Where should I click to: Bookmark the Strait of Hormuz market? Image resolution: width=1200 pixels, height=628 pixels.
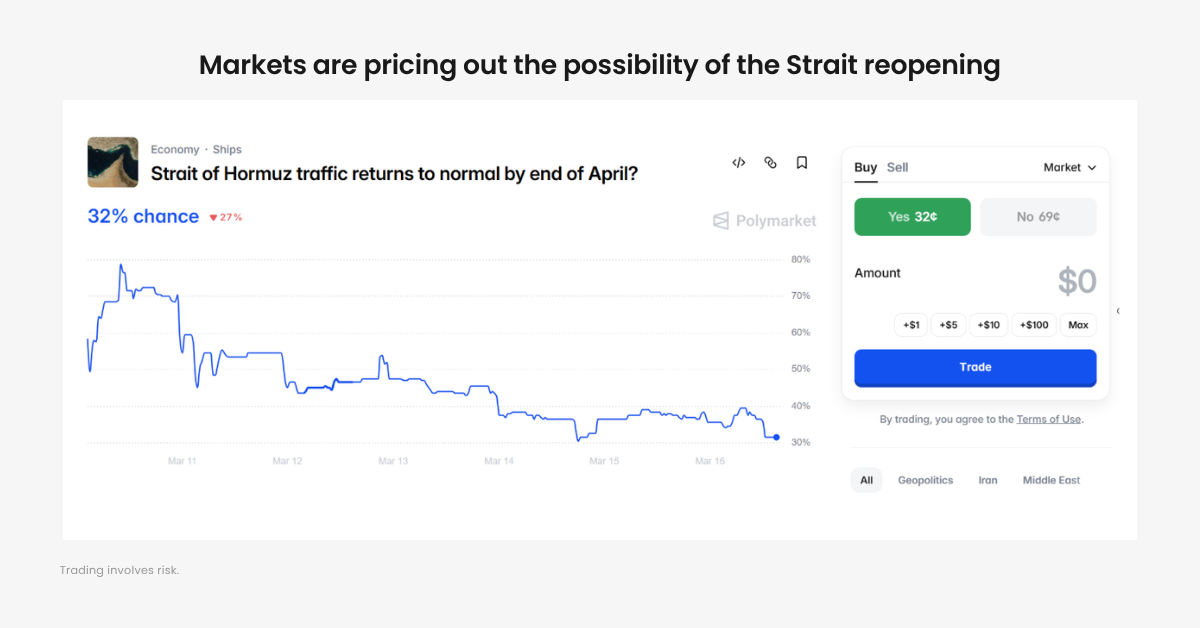[x=801, y=162]
